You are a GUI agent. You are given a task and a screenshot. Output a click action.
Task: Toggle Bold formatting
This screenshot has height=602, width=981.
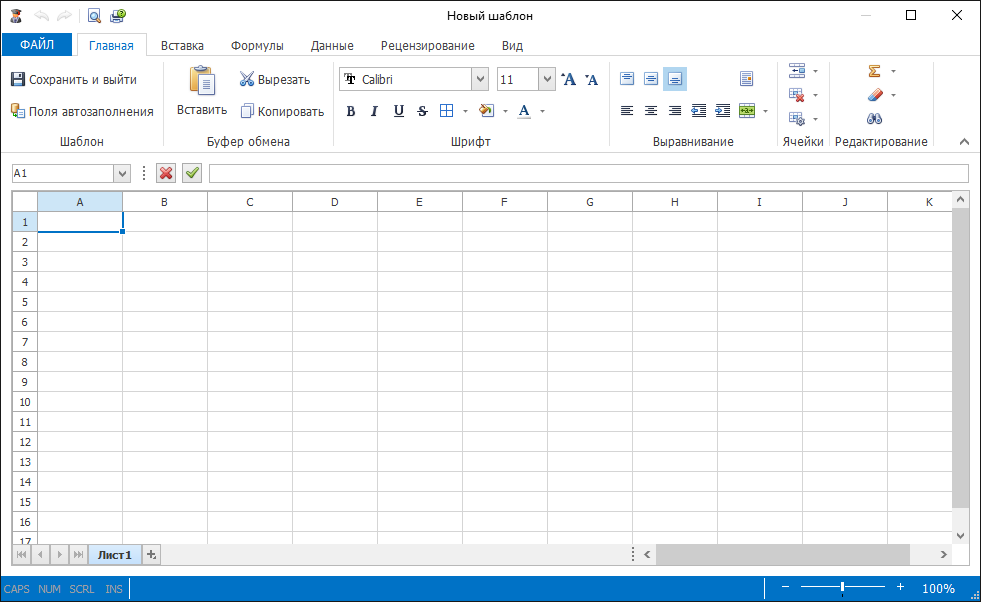(351, 111)
